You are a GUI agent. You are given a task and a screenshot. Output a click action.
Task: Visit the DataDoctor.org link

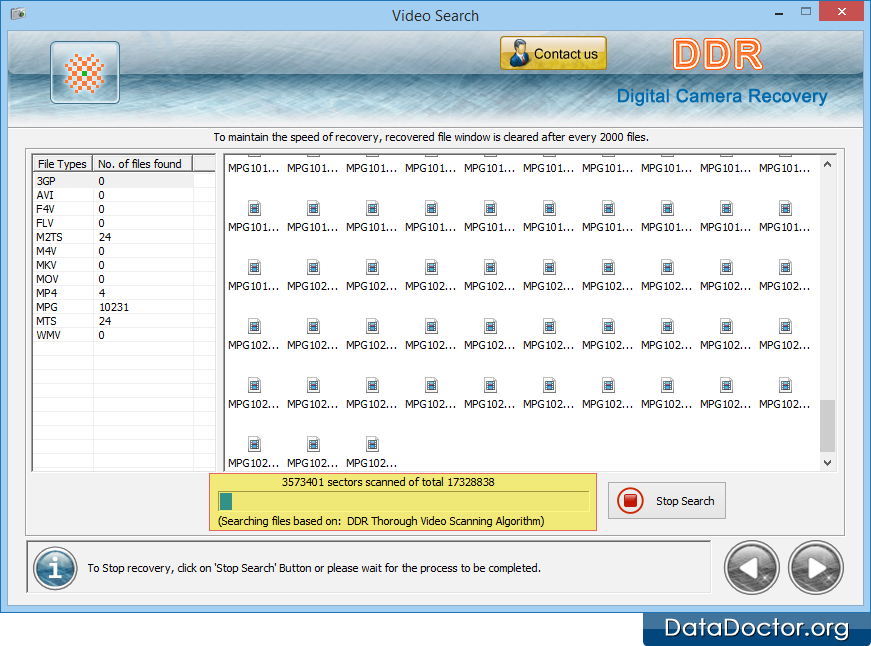pos(755,629)
